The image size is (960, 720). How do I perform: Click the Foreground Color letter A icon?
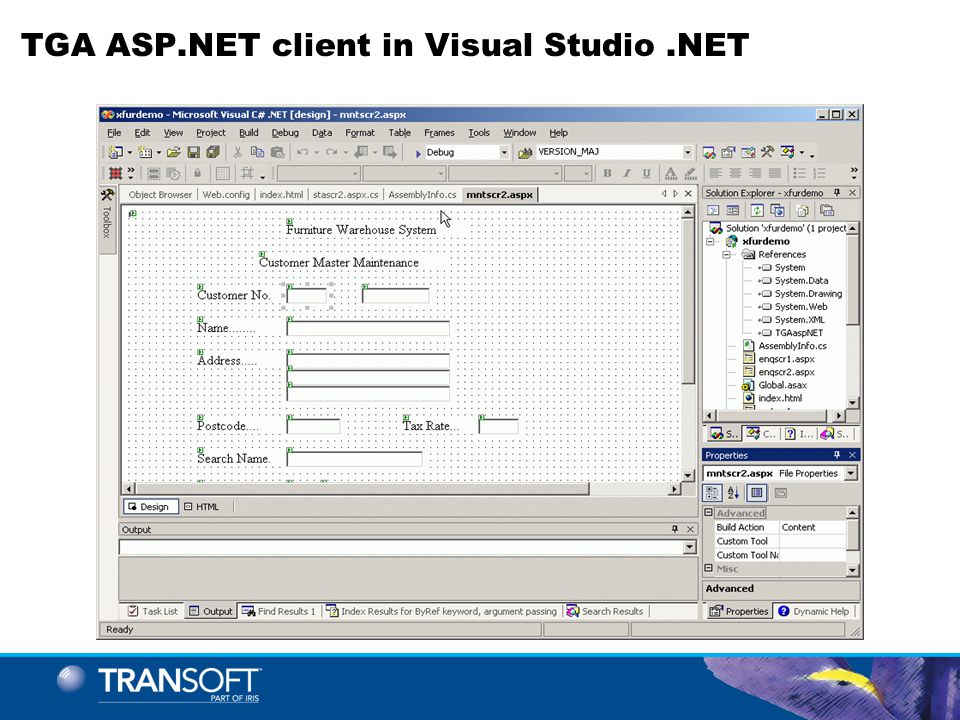coord(671,173)
